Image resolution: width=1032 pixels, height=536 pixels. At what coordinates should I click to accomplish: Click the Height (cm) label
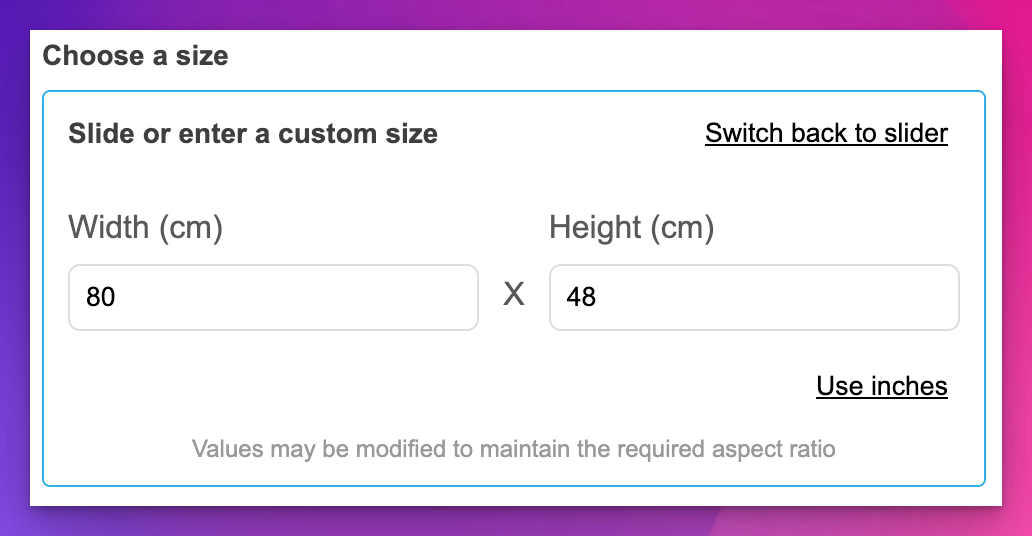tap(631, 228)
